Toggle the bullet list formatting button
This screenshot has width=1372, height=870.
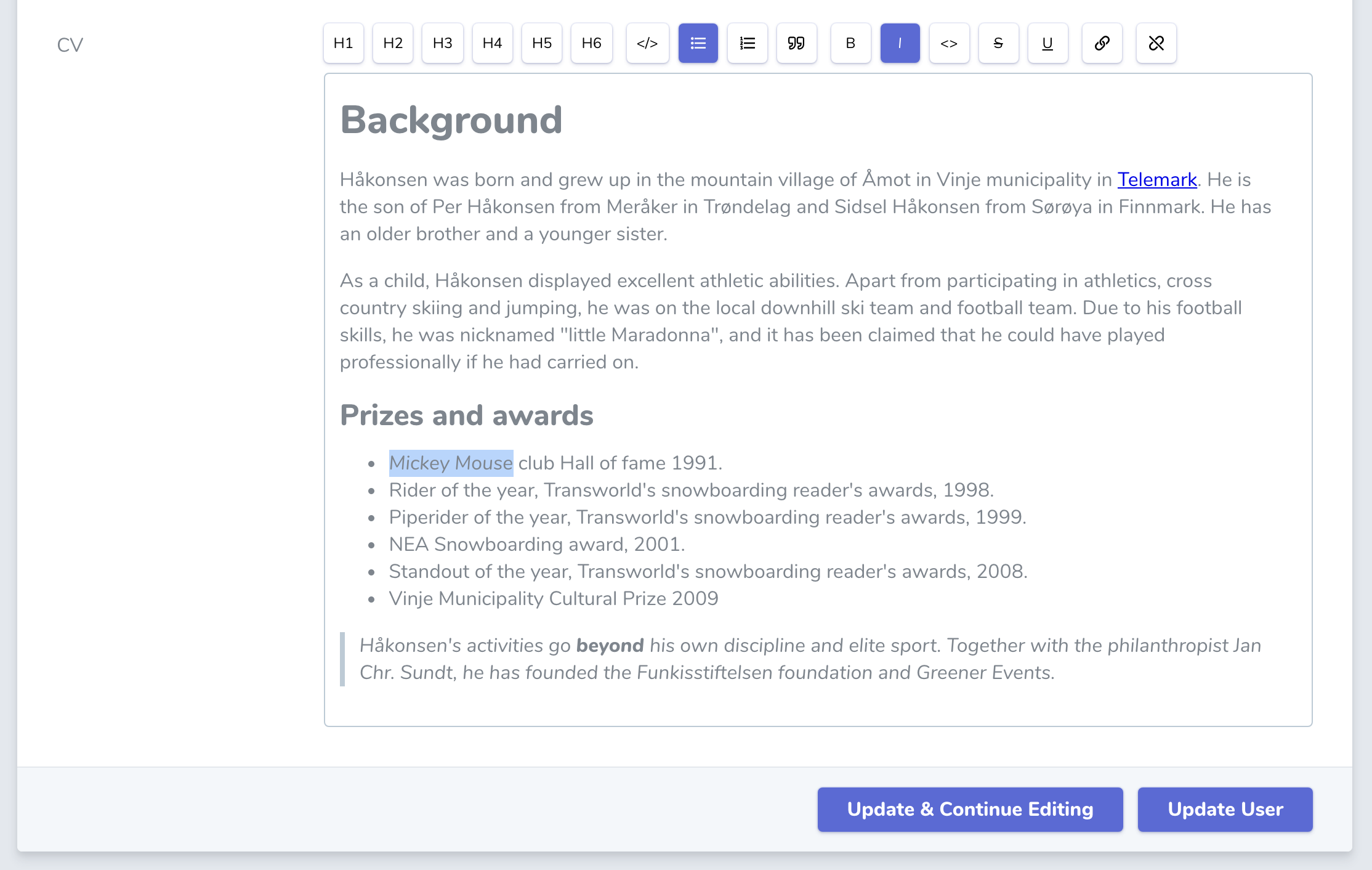tap(698, 43)
